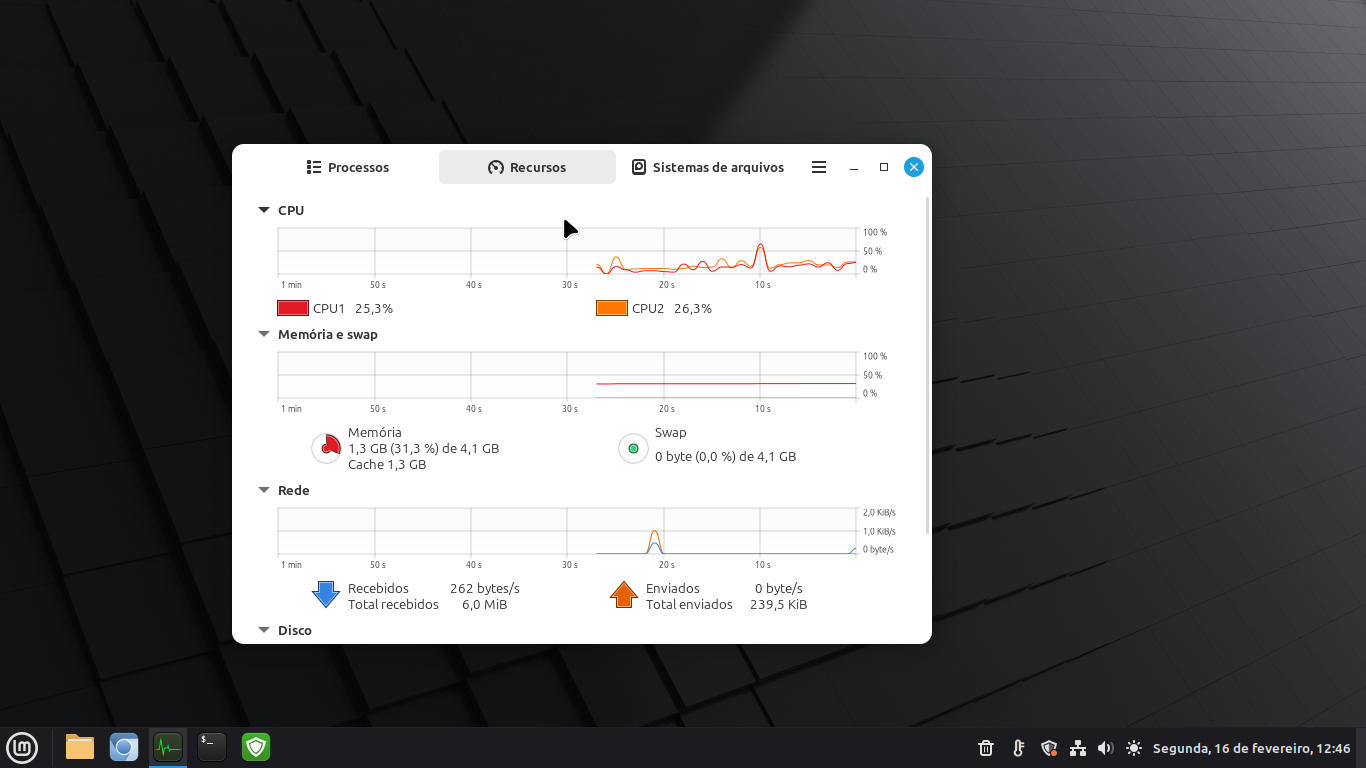Select the Recursos tab

[527, 167]
